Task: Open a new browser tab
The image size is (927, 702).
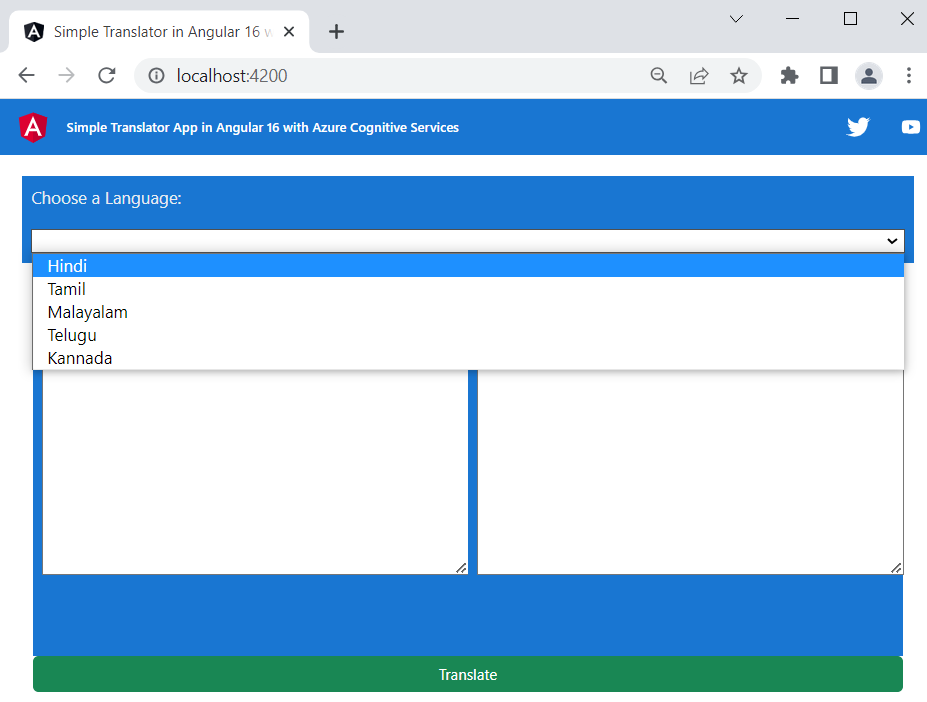Action: 336,31
